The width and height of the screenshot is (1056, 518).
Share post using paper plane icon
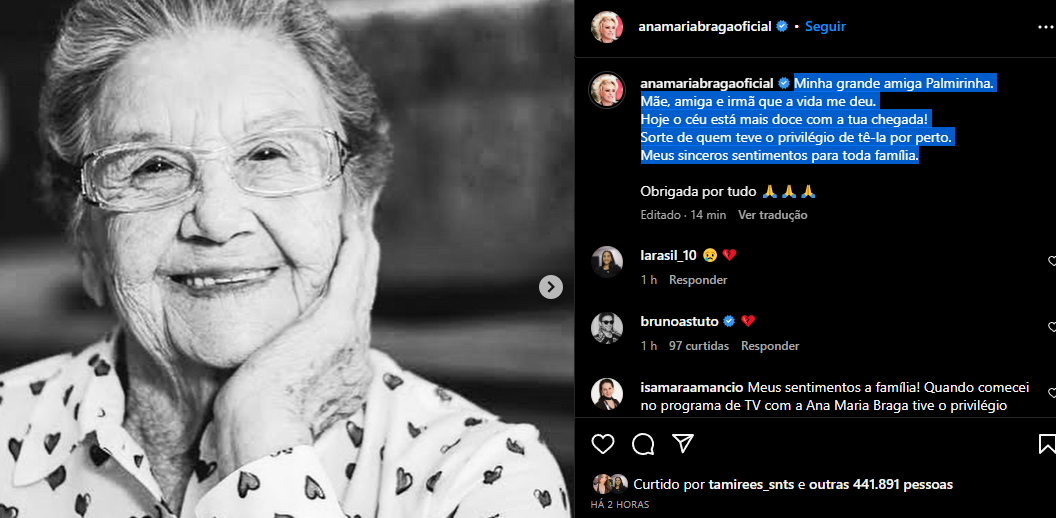tap(683, 443)
